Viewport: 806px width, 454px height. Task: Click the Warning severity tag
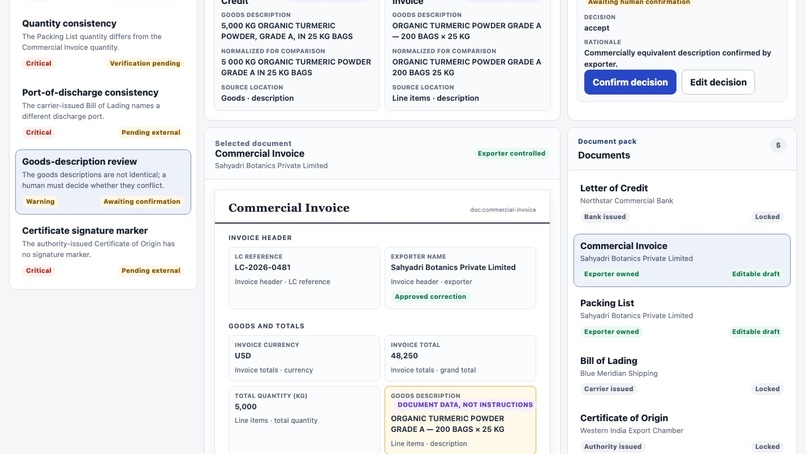[40, 202]
